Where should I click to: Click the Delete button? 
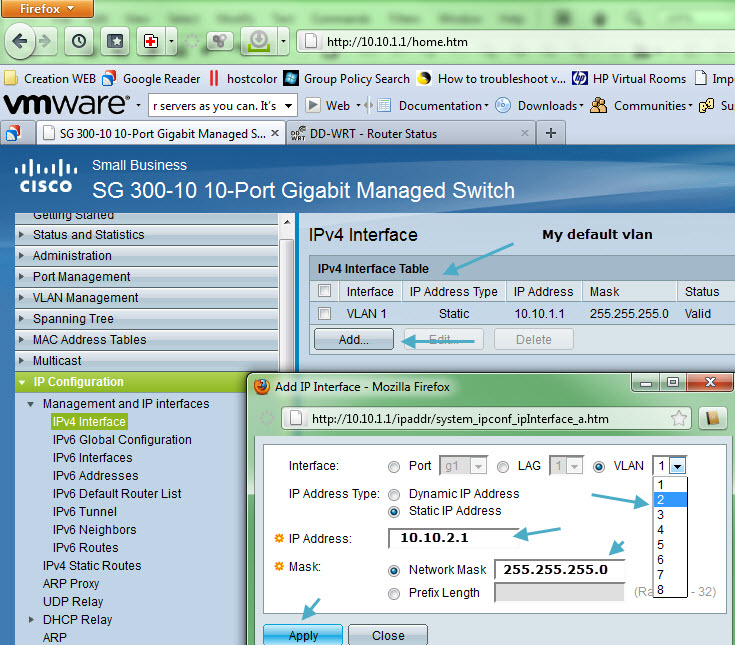pyautogui.click(x=533, y=339)
